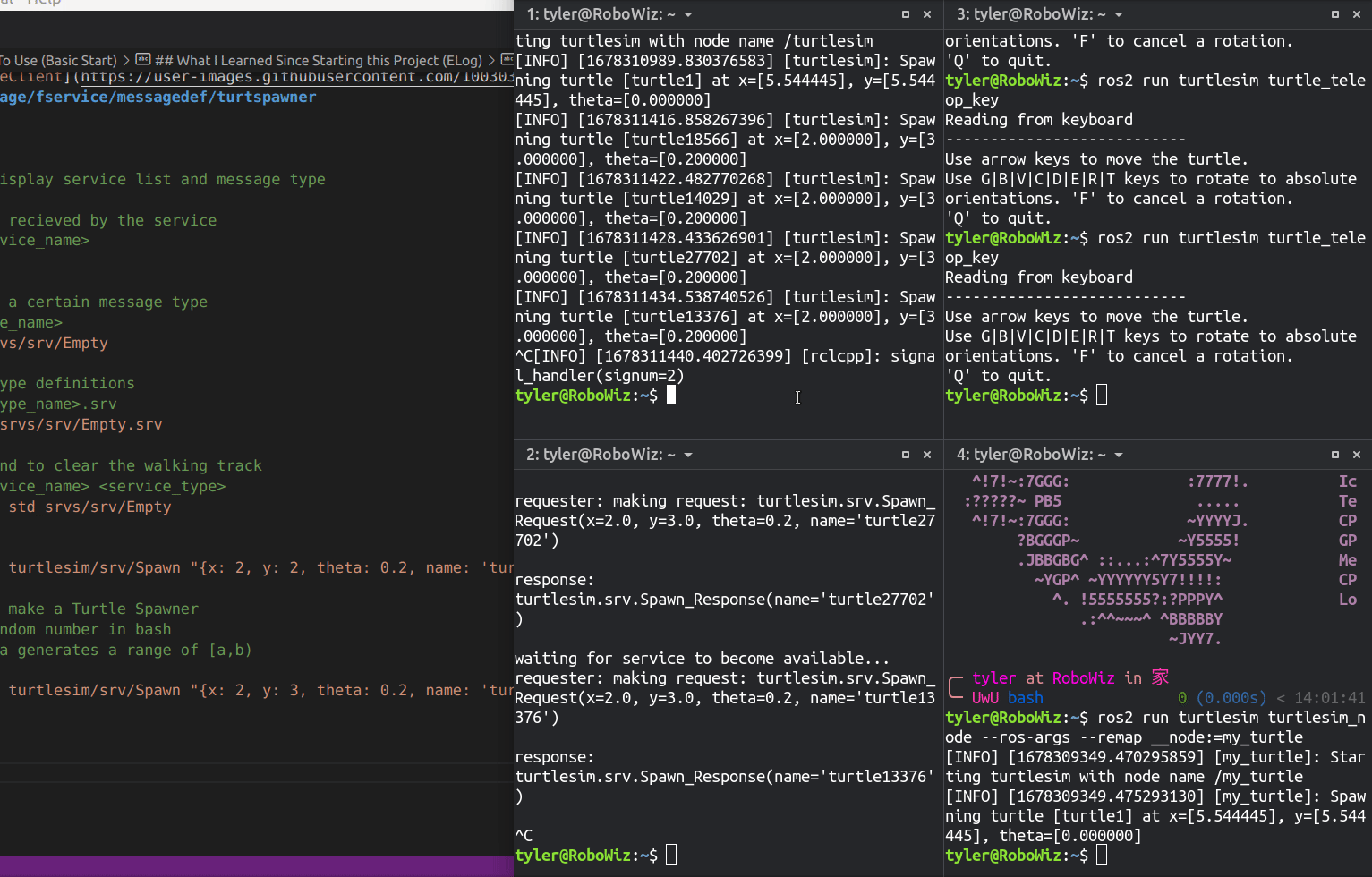Open terminal 2's title dropdown menu
Screen dimensions: 1372x877
pyautogui.click(x=687, y=454)
